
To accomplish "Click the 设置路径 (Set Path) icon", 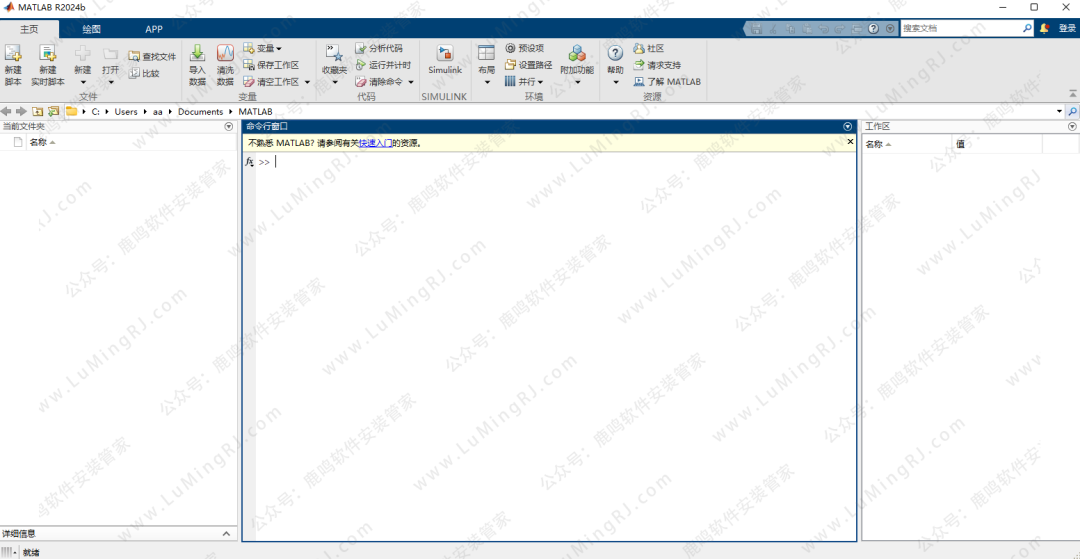I will pos(510,65).
